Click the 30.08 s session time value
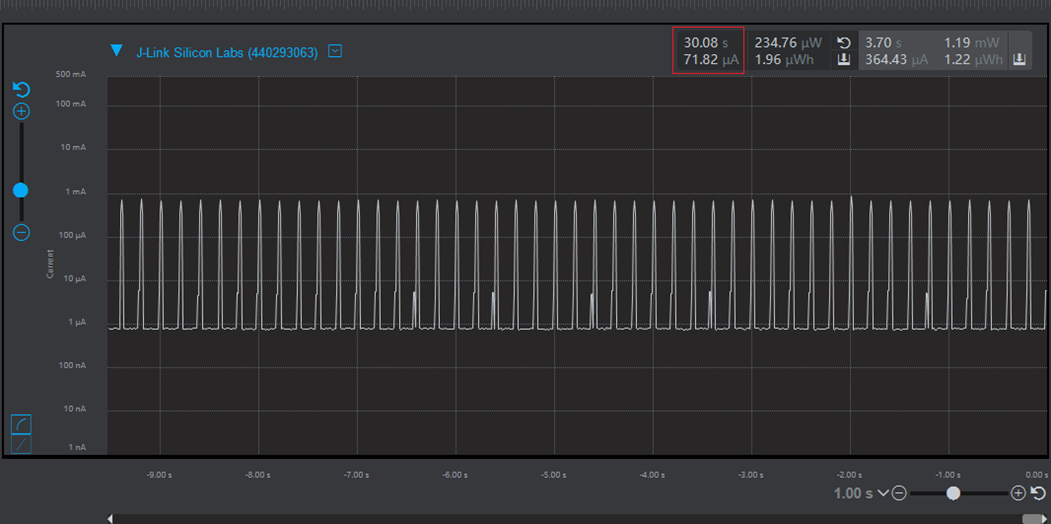1051x524 pixels. (705, 43)
